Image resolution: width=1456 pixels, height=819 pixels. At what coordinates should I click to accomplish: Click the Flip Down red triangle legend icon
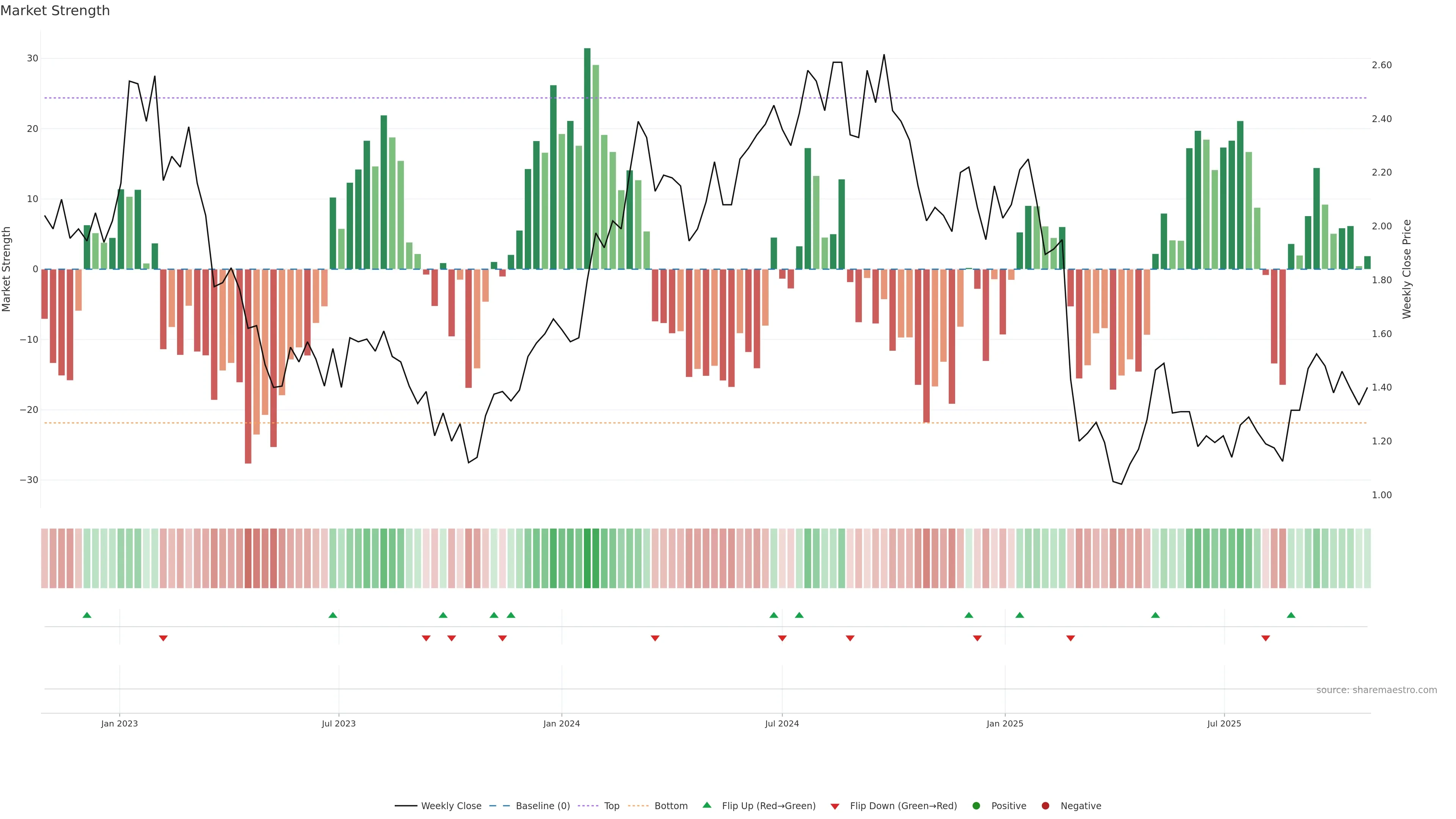pos(835,806)
